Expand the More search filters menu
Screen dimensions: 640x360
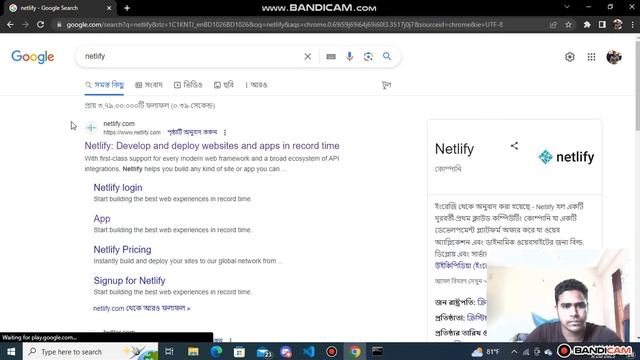256,85
